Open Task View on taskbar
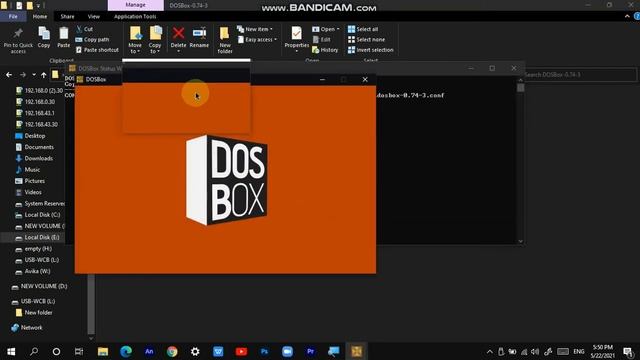The image size is (640, 360). 79,351
